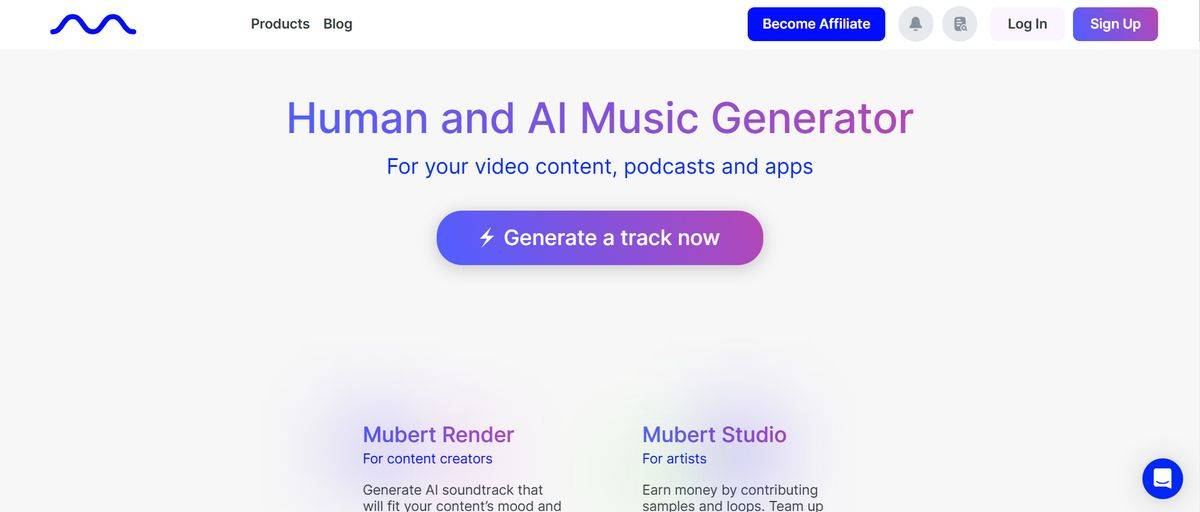Click the 'Earn money by contributing' description
The height and width of the screenshot is (512, 1200).
732,497
